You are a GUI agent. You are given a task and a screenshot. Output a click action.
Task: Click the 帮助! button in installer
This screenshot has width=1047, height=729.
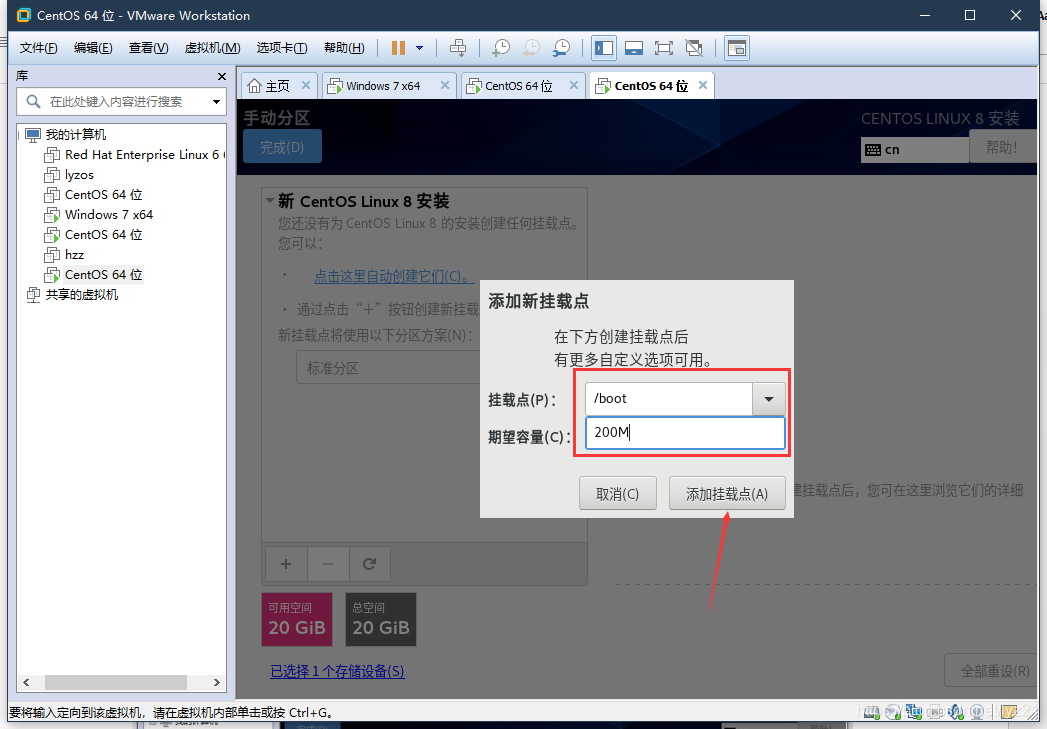tap(1002, 147)
